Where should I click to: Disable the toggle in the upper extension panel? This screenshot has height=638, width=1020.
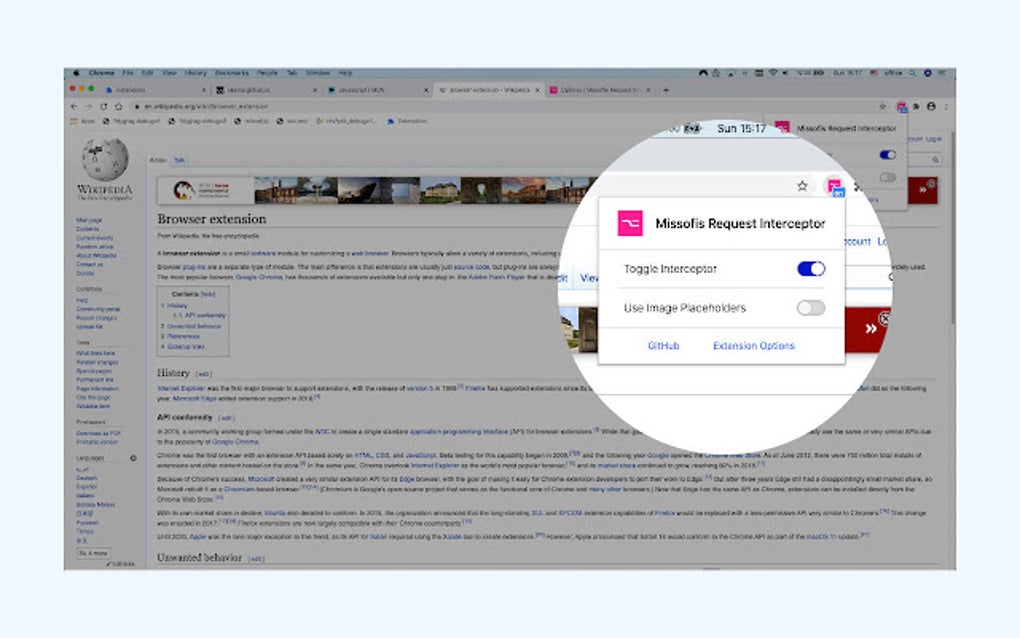coord(886,154)
